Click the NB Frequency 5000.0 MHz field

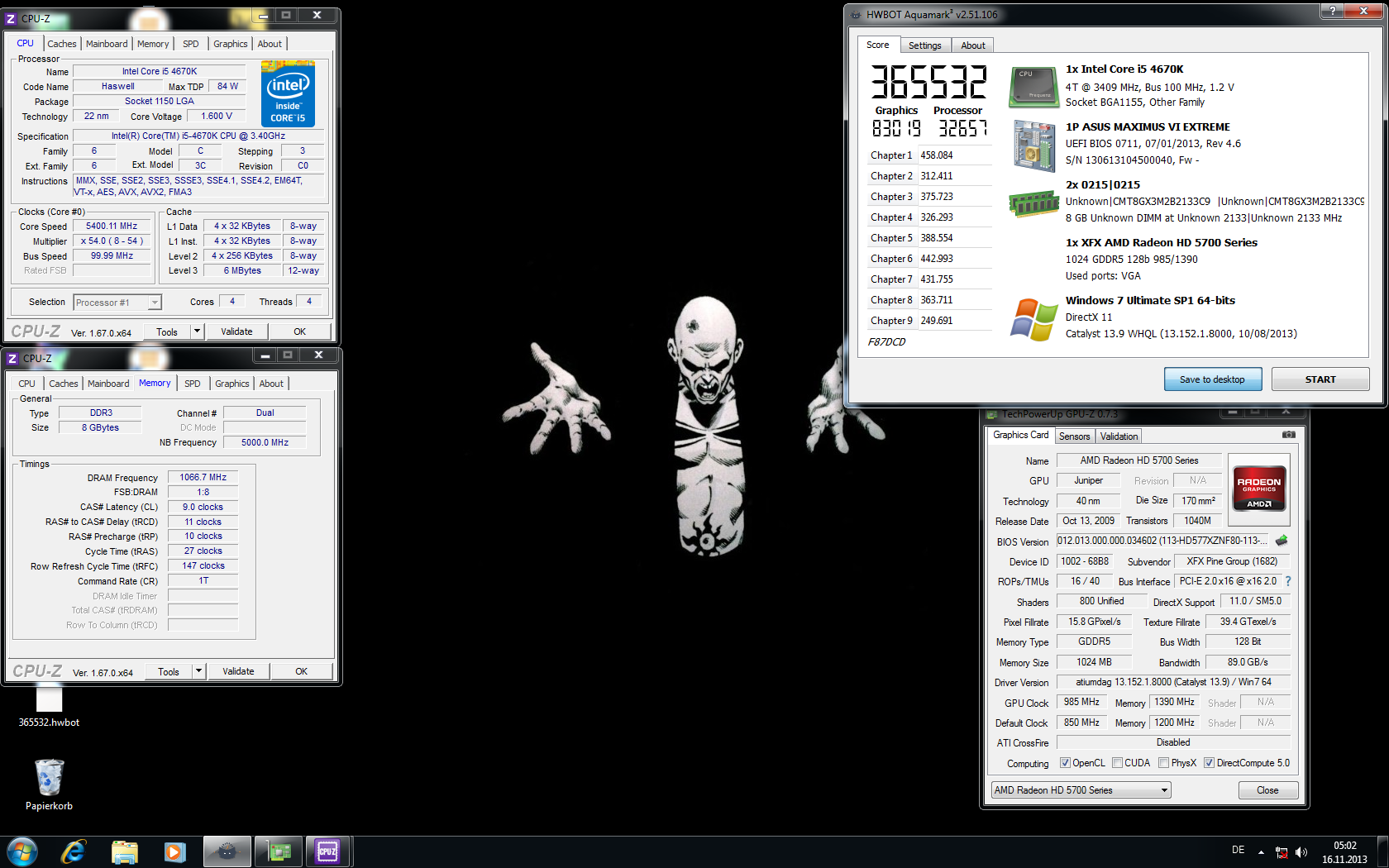point(265,442)
